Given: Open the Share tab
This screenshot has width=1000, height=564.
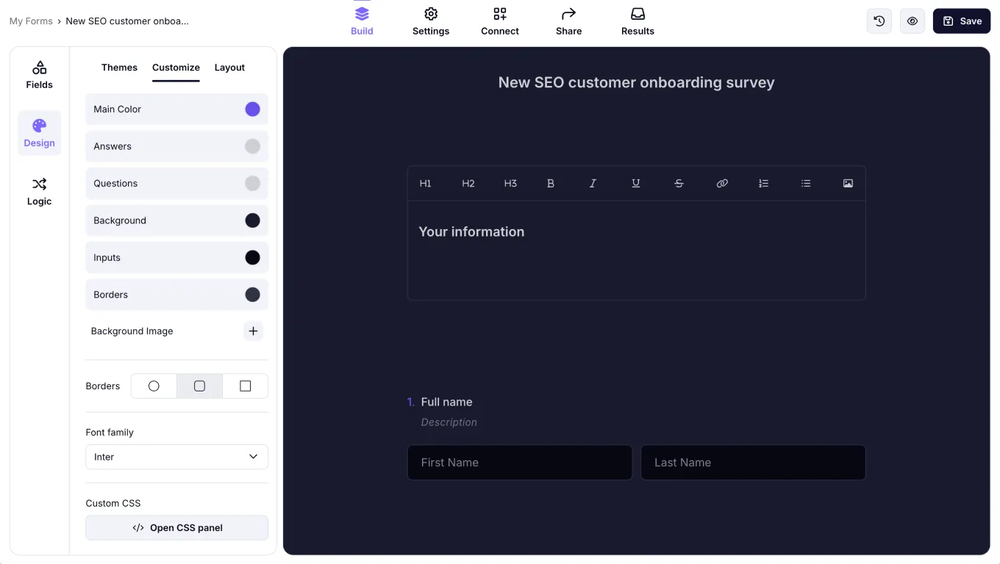Looking at the screenshot, I should pyautogui.click(x=568, y=21).
